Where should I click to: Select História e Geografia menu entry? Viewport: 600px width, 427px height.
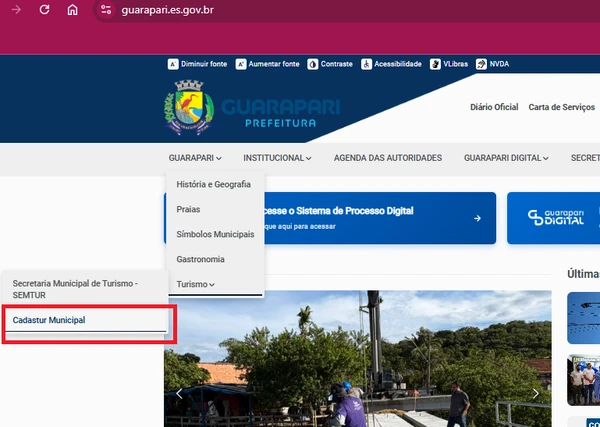(x=214, y=184)
